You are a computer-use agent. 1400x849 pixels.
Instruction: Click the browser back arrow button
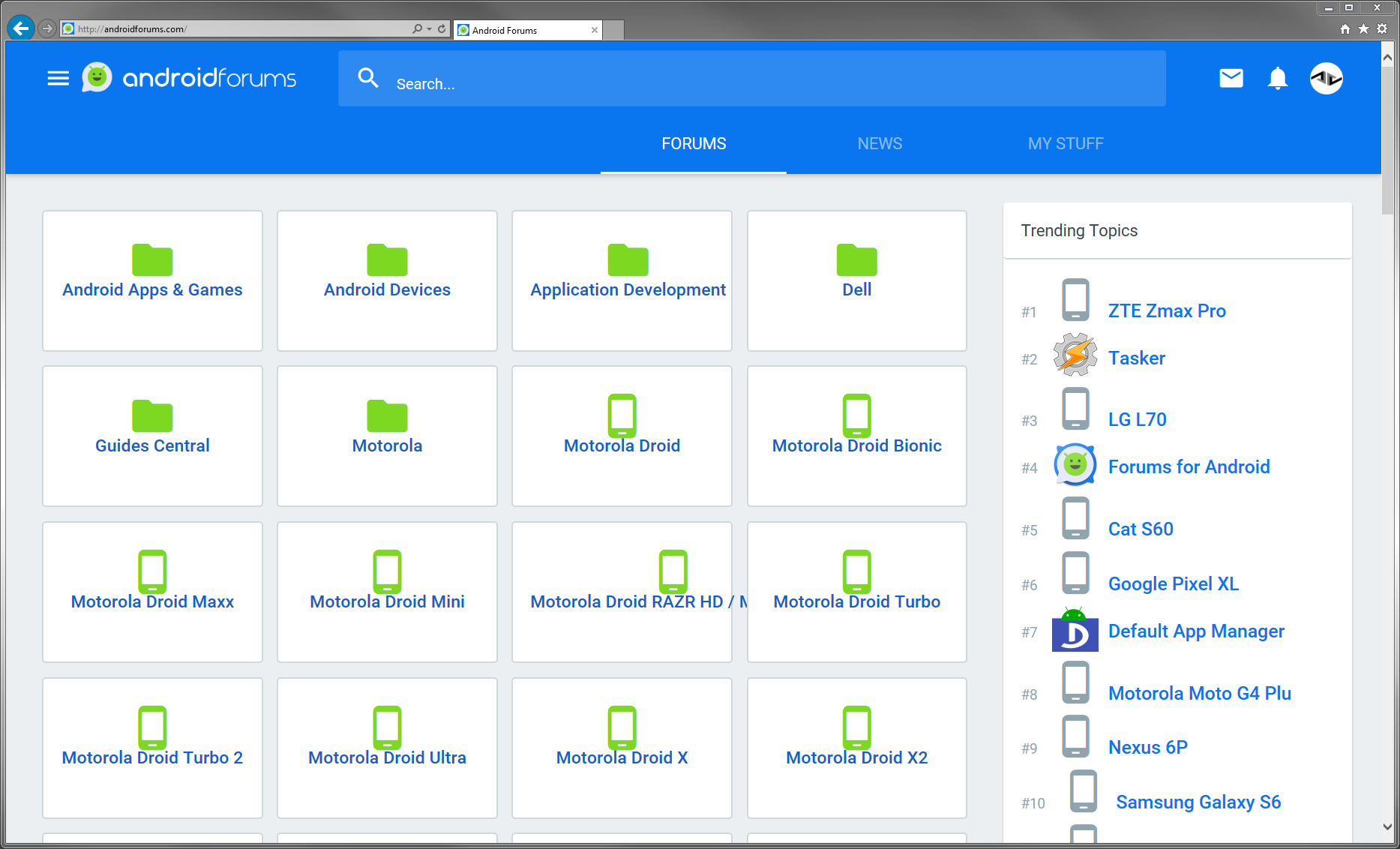pos(21,28)
